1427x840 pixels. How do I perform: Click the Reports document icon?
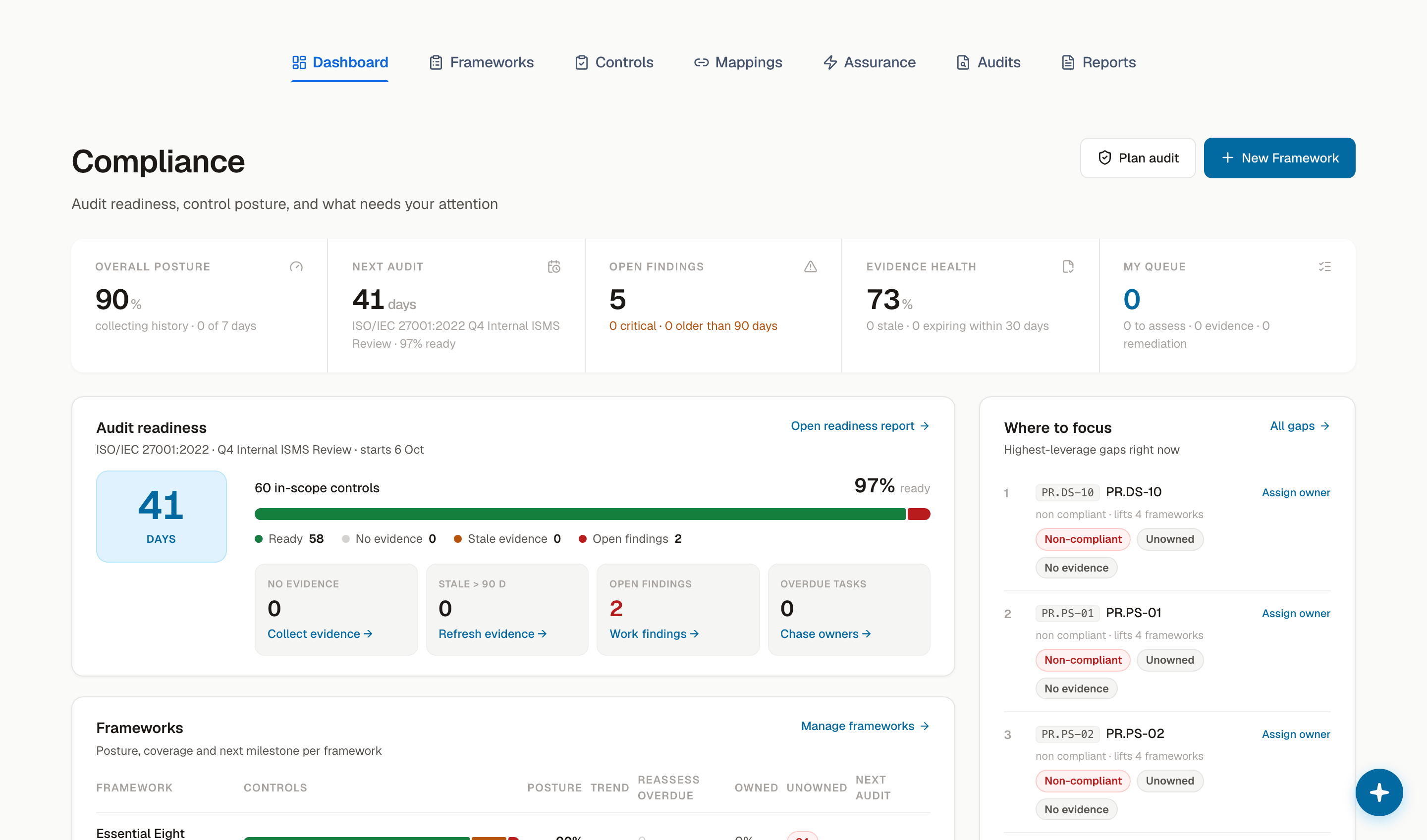click(x=1068, y=62)
